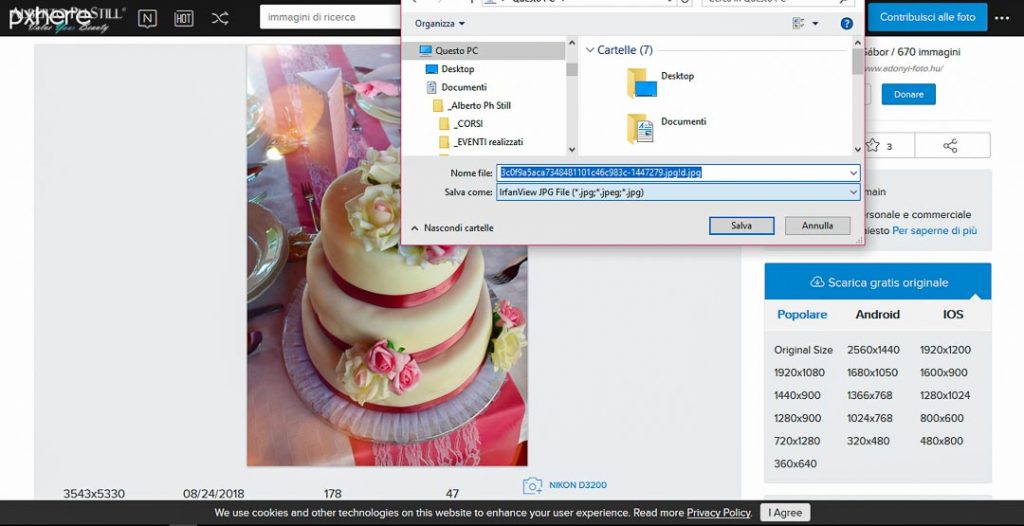Click Scarica gratis originale button
Viewport: 1024px width, 526px height.
(x=878, y=282)
